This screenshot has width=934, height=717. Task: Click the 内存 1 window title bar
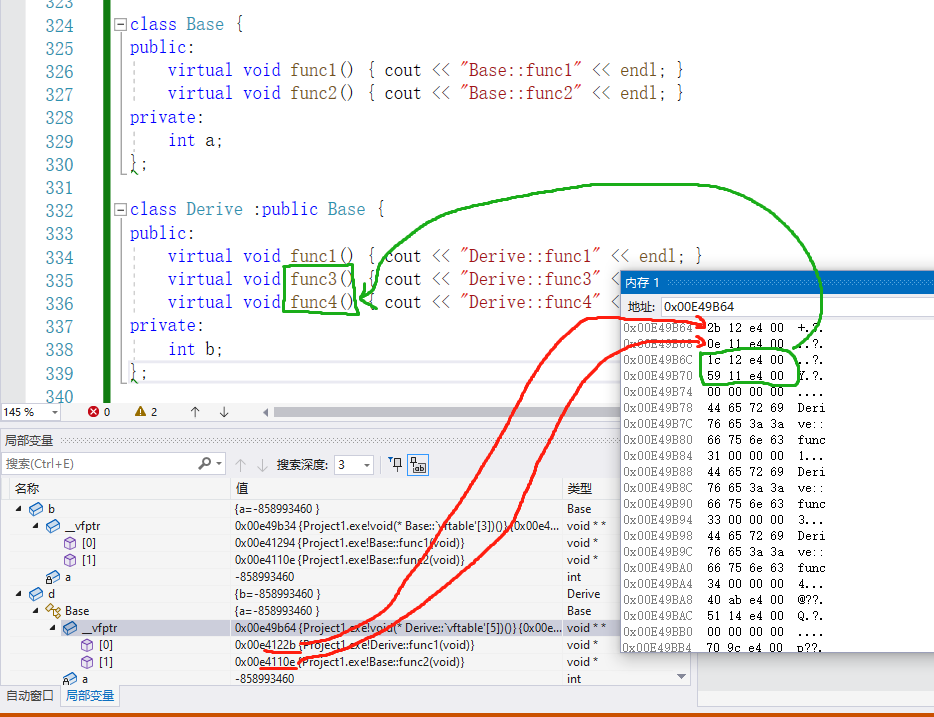pos(777,282)
